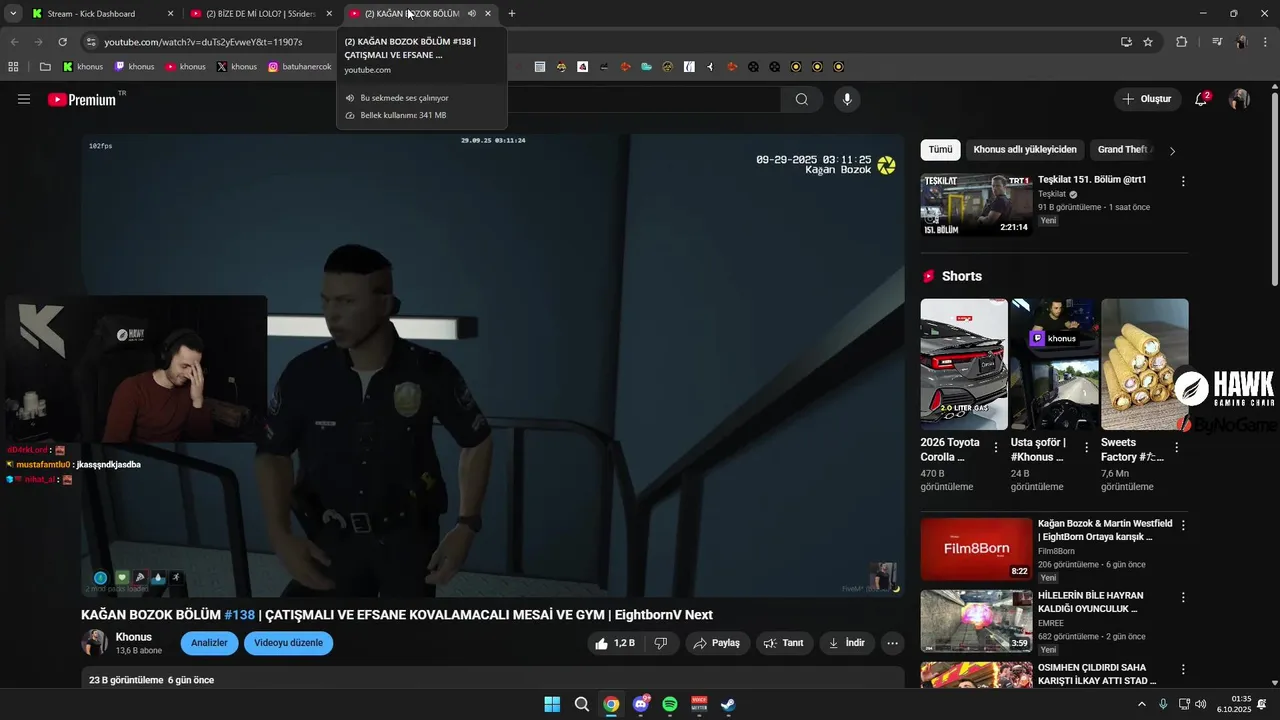Open Chrome apps grid shortcut

coord(13,67)
